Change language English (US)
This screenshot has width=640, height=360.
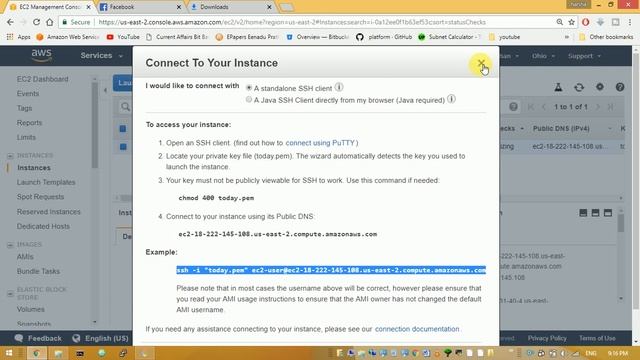click(x=100, y=338)
